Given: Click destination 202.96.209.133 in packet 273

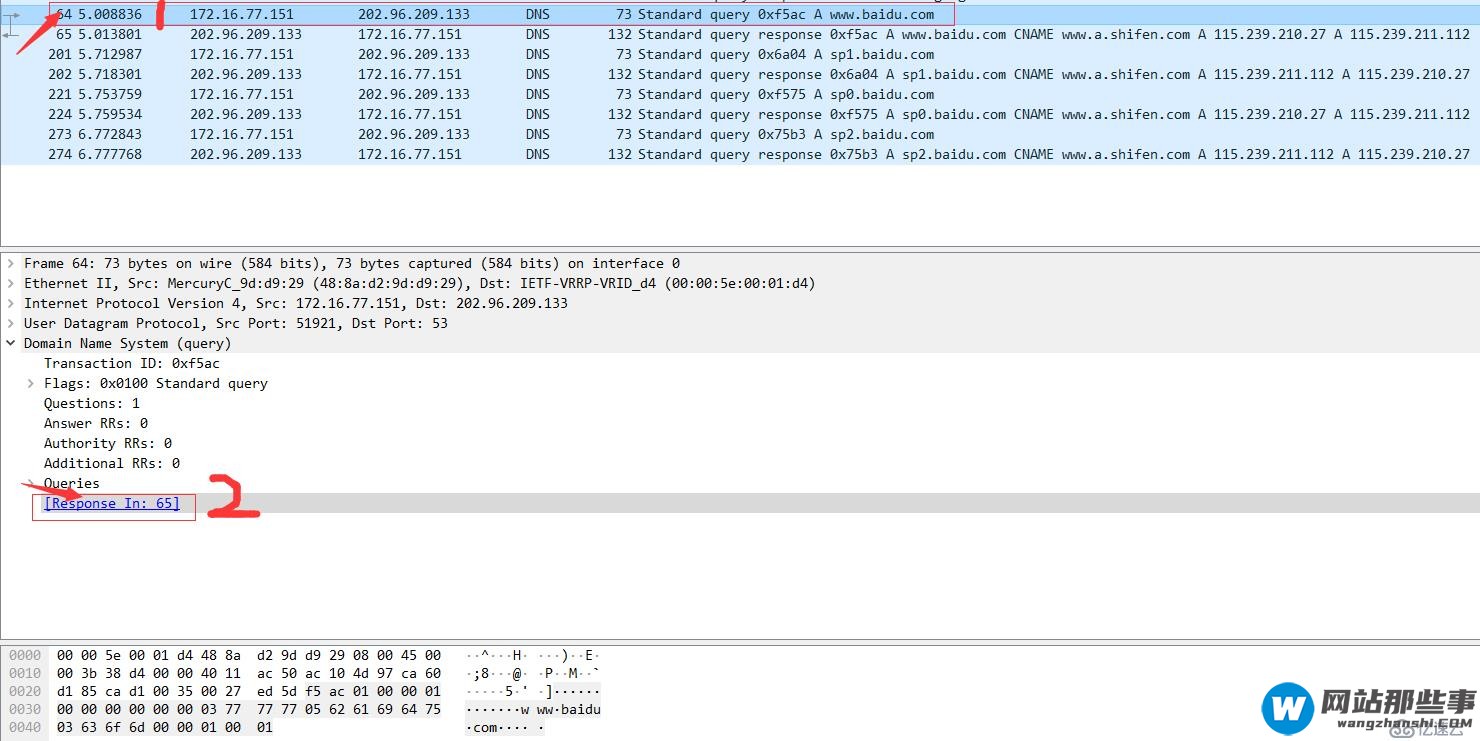Looking at the screenshot, I should click(414, 134).
